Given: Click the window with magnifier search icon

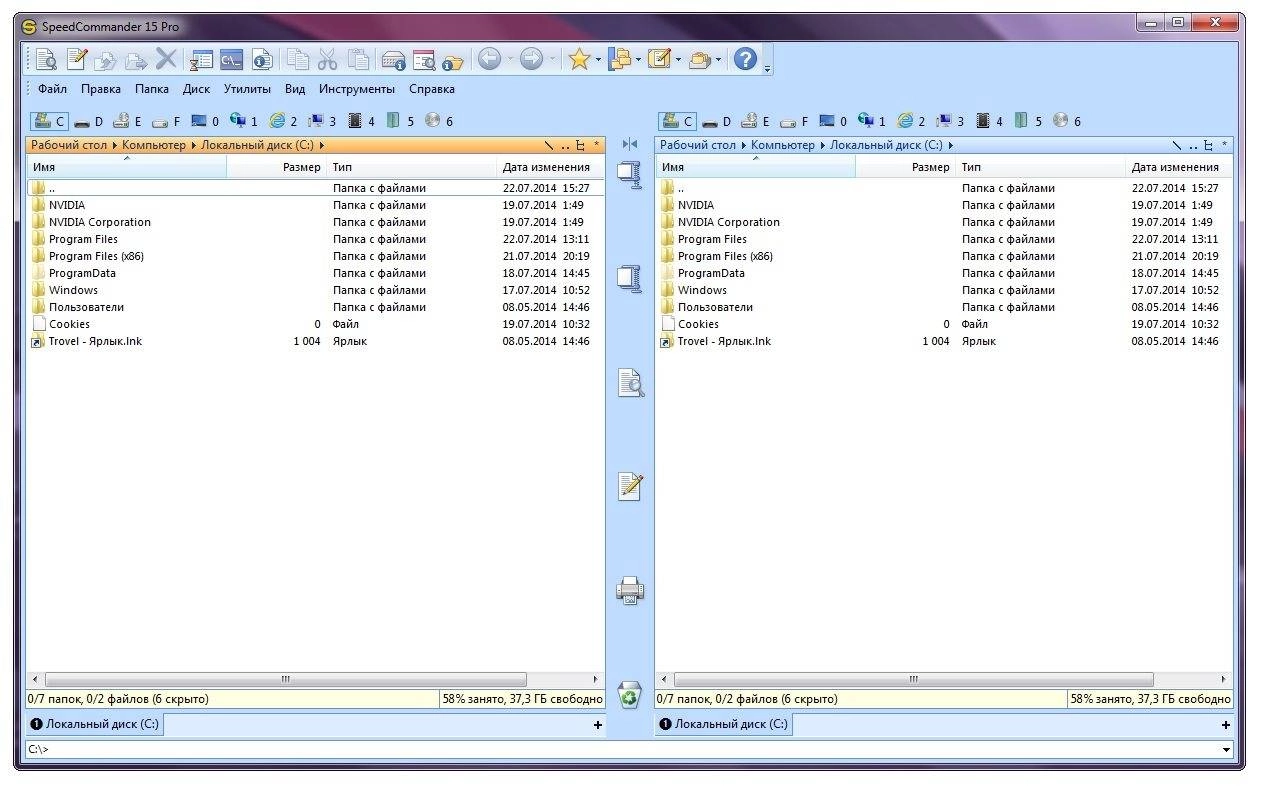Looking at the screenshot, I should [x=423, y=60].
